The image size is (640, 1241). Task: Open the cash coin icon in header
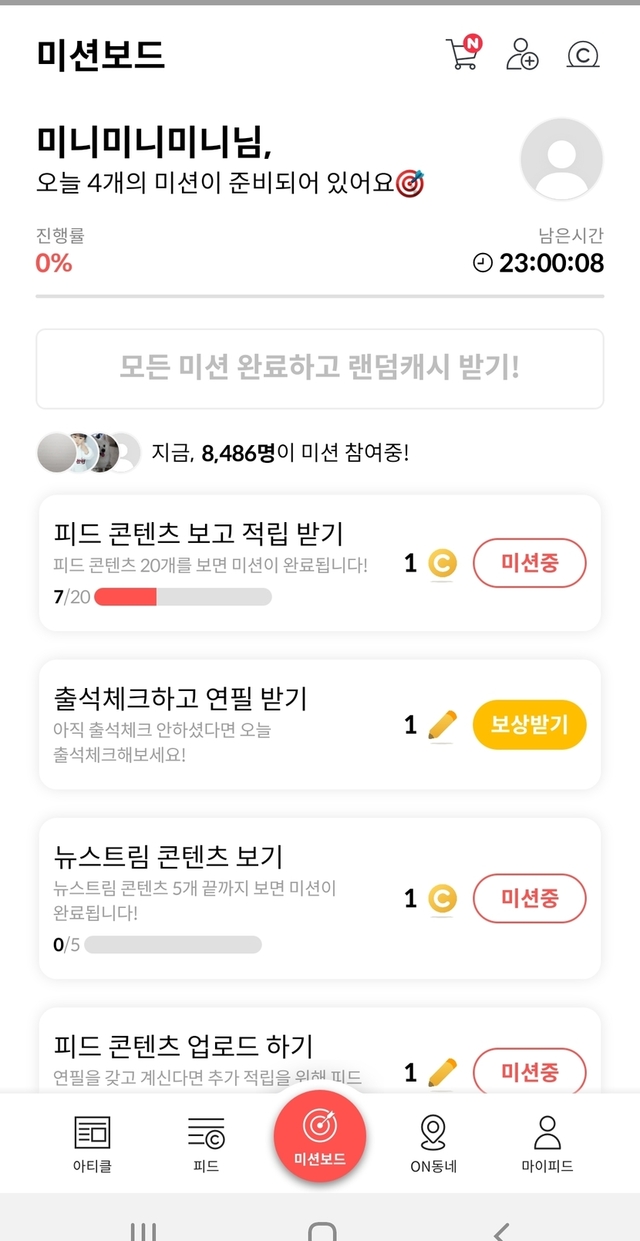tap(582, 54)
